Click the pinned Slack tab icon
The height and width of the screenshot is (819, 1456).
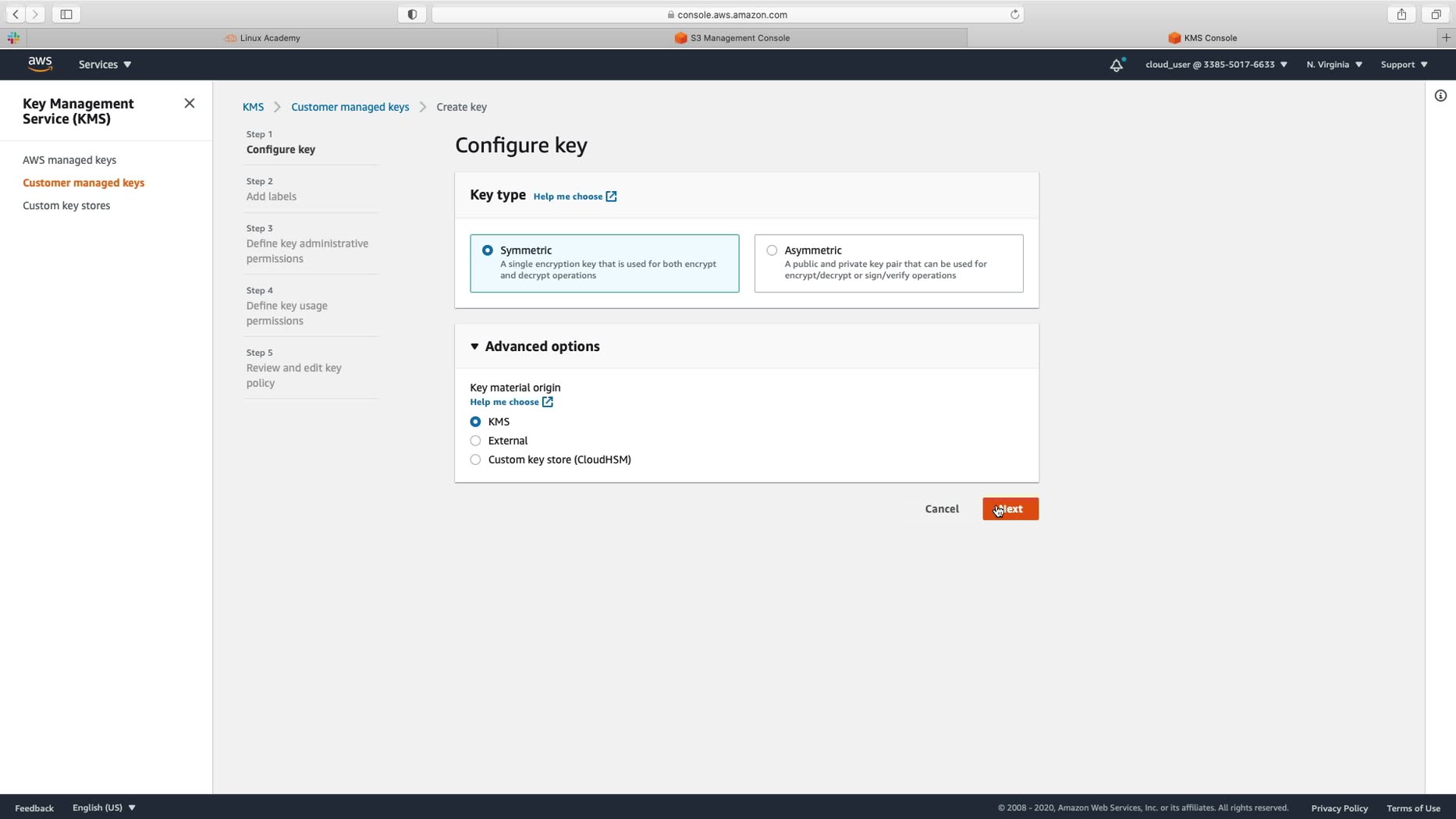pos(13,37)
